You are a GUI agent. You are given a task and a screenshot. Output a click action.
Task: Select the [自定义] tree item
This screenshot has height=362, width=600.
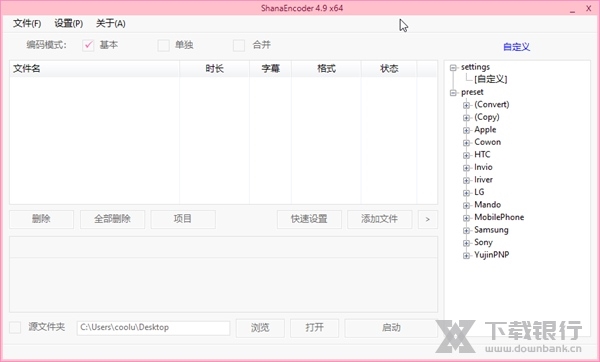tap(491, 79)
